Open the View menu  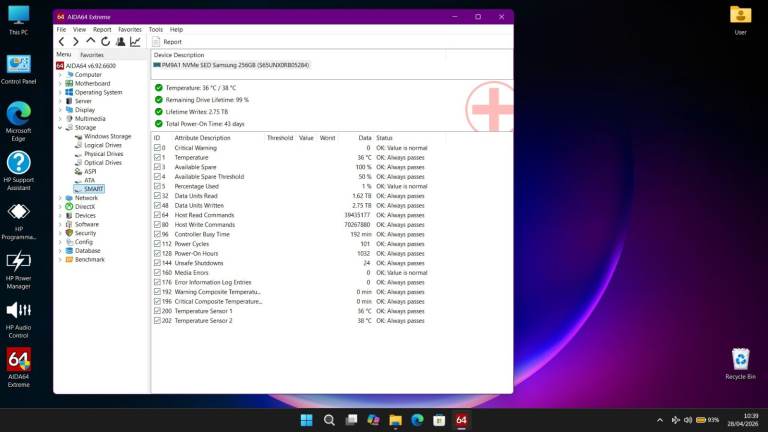[79, 29]
